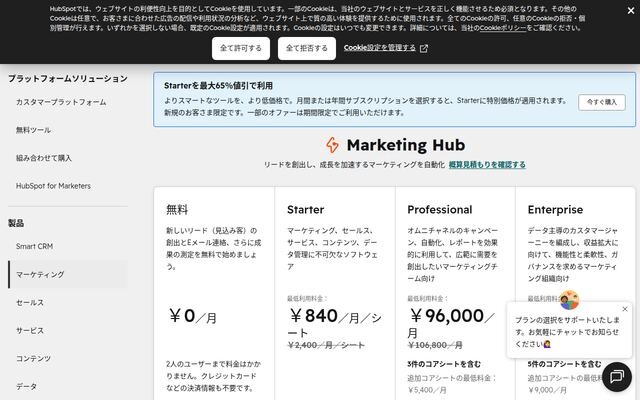Select HubSpot for Marketers sidebar item
Viewport: 640px width, 400px height.
click(53, 186)
